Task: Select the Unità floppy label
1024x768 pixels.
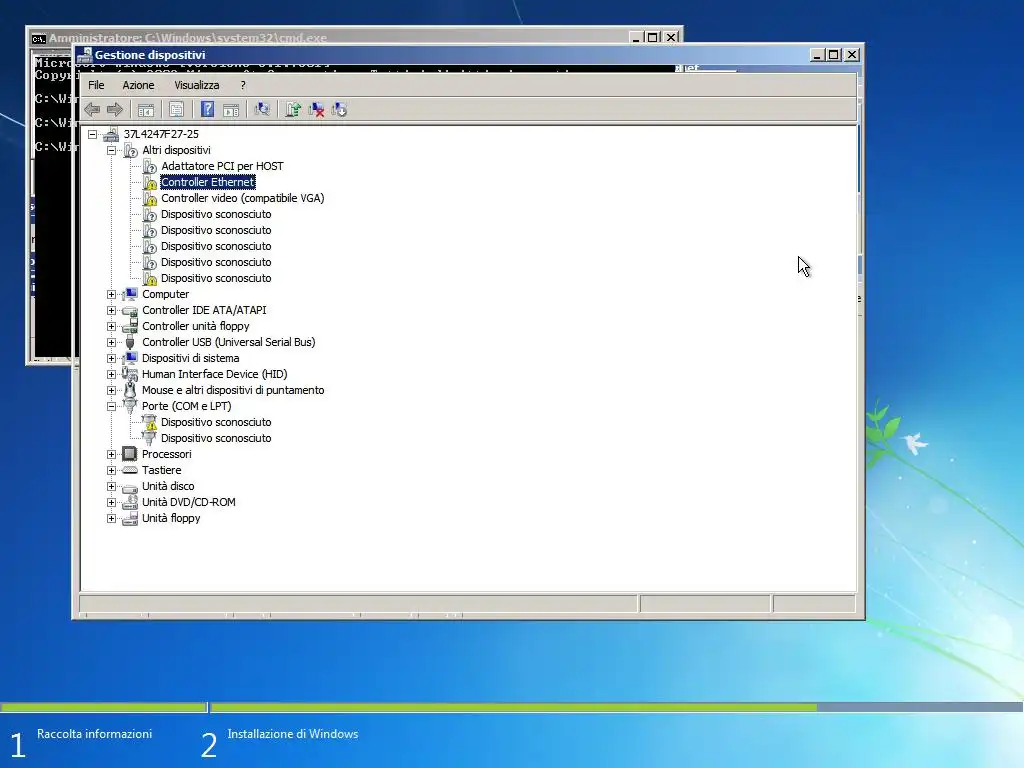Action: click(171, 519)
